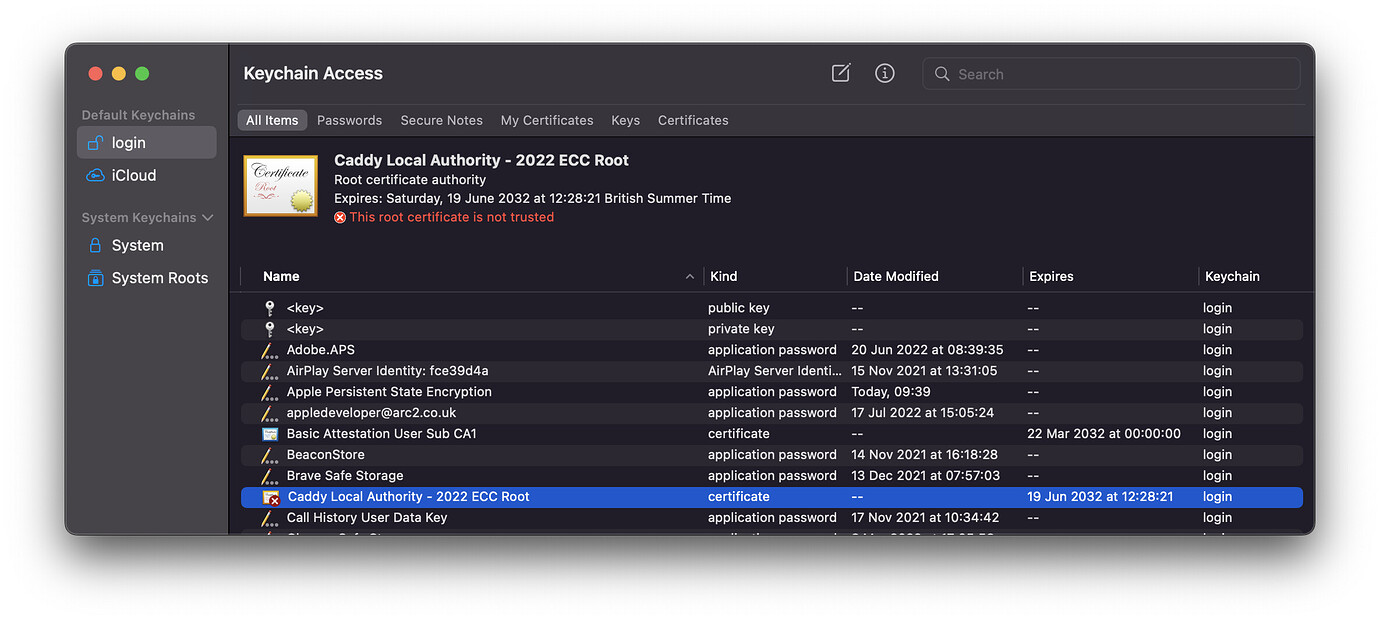Click Brave Safe Storage row icon

pyautogui.click(x=269, y=476)
